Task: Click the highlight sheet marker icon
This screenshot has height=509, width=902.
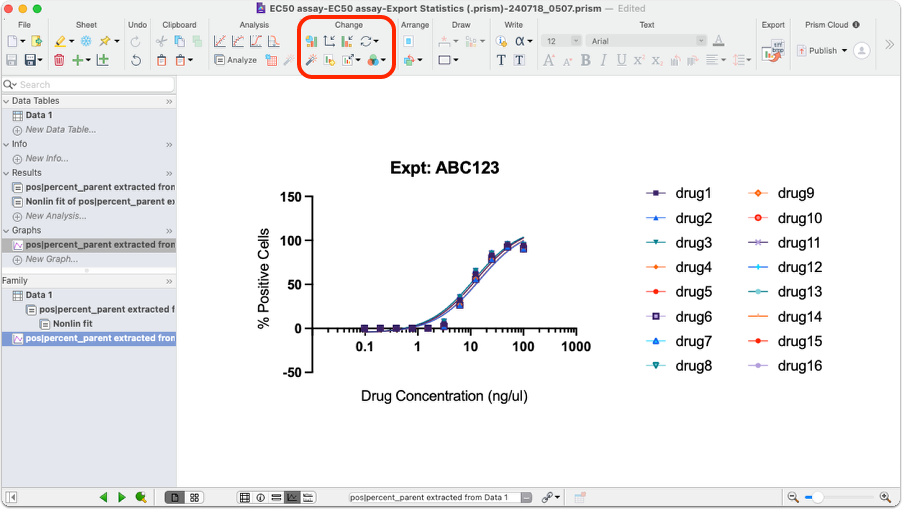Action: coord(60,41)
